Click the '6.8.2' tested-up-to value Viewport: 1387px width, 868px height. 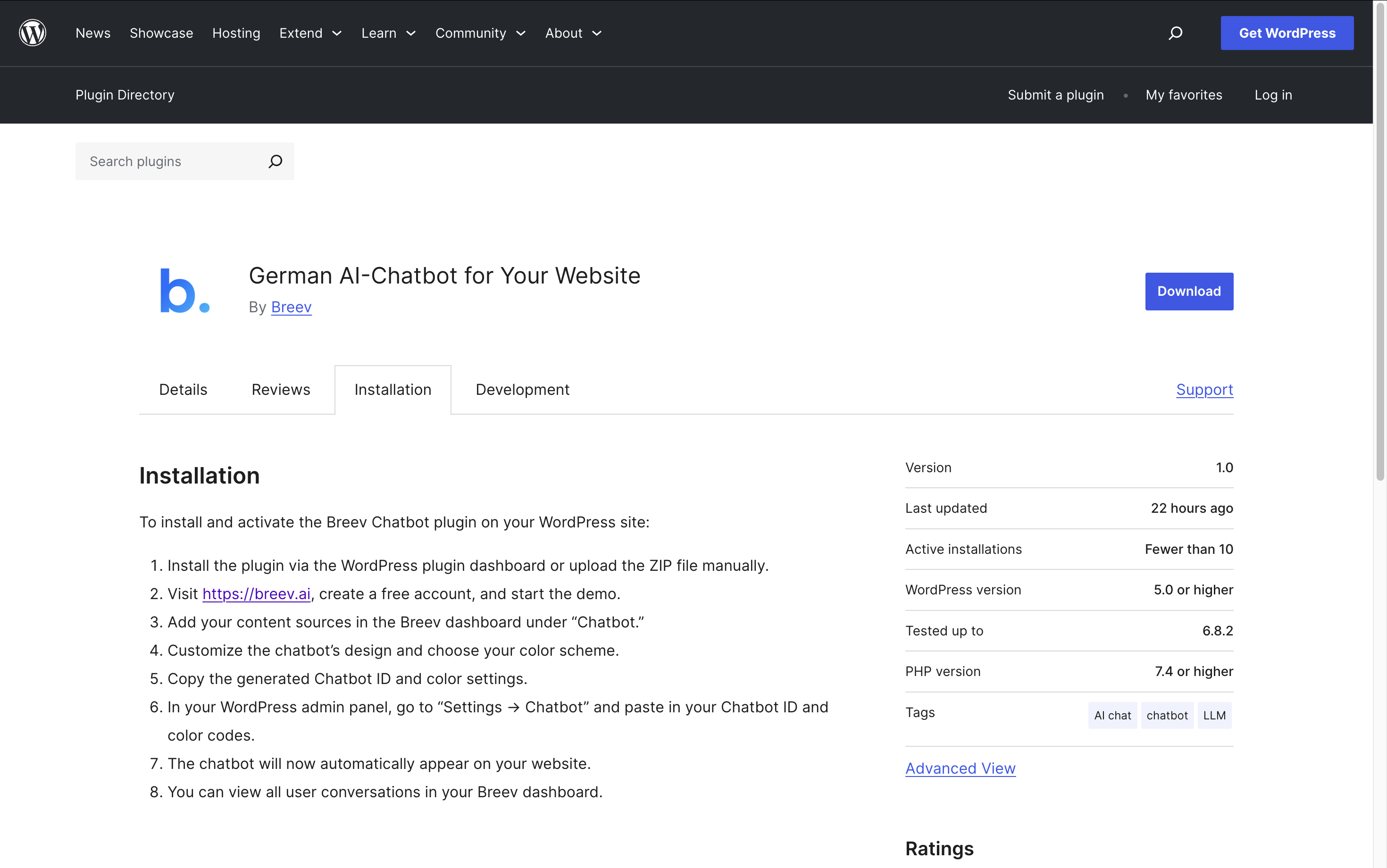1218,630
